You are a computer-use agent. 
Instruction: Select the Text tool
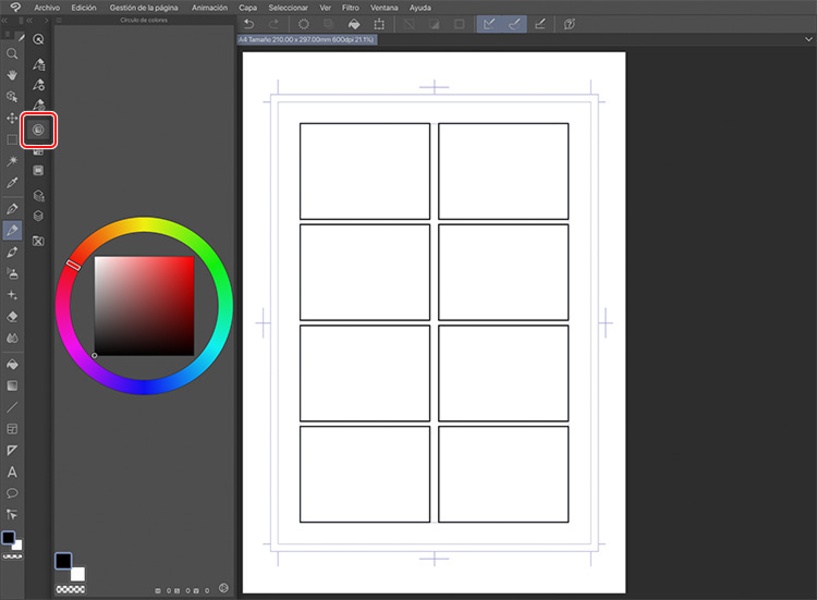[12, 472]
